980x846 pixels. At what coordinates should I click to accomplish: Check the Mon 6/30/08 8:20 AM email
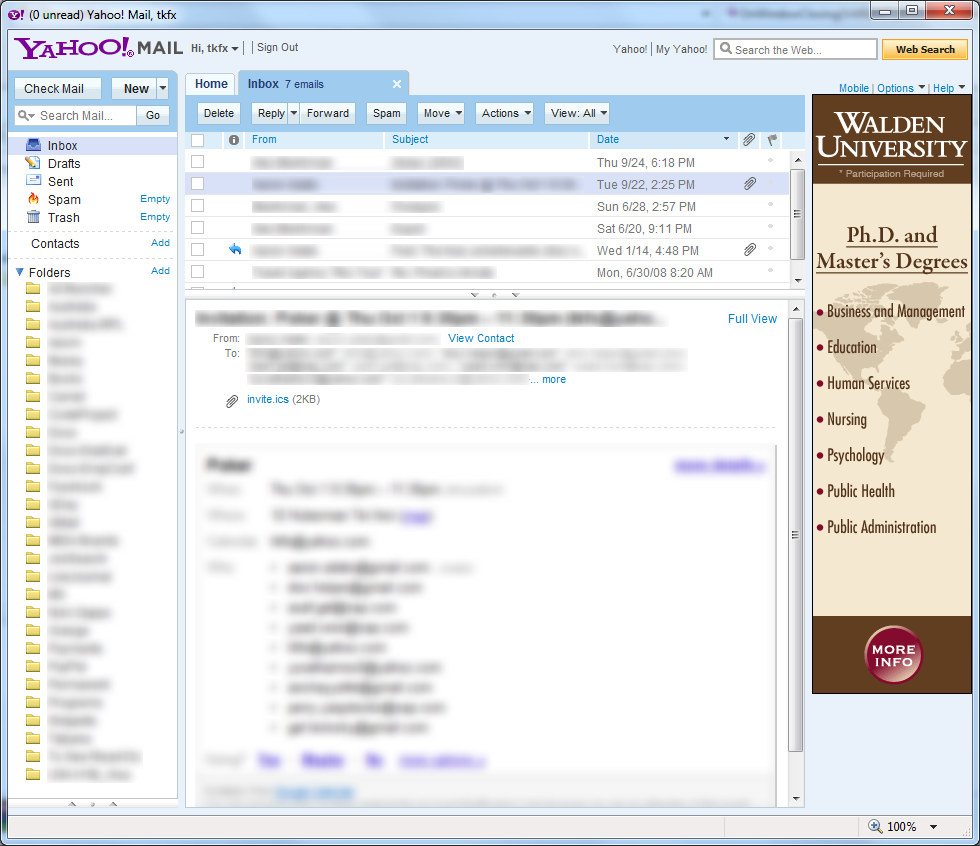click(198, 271)
